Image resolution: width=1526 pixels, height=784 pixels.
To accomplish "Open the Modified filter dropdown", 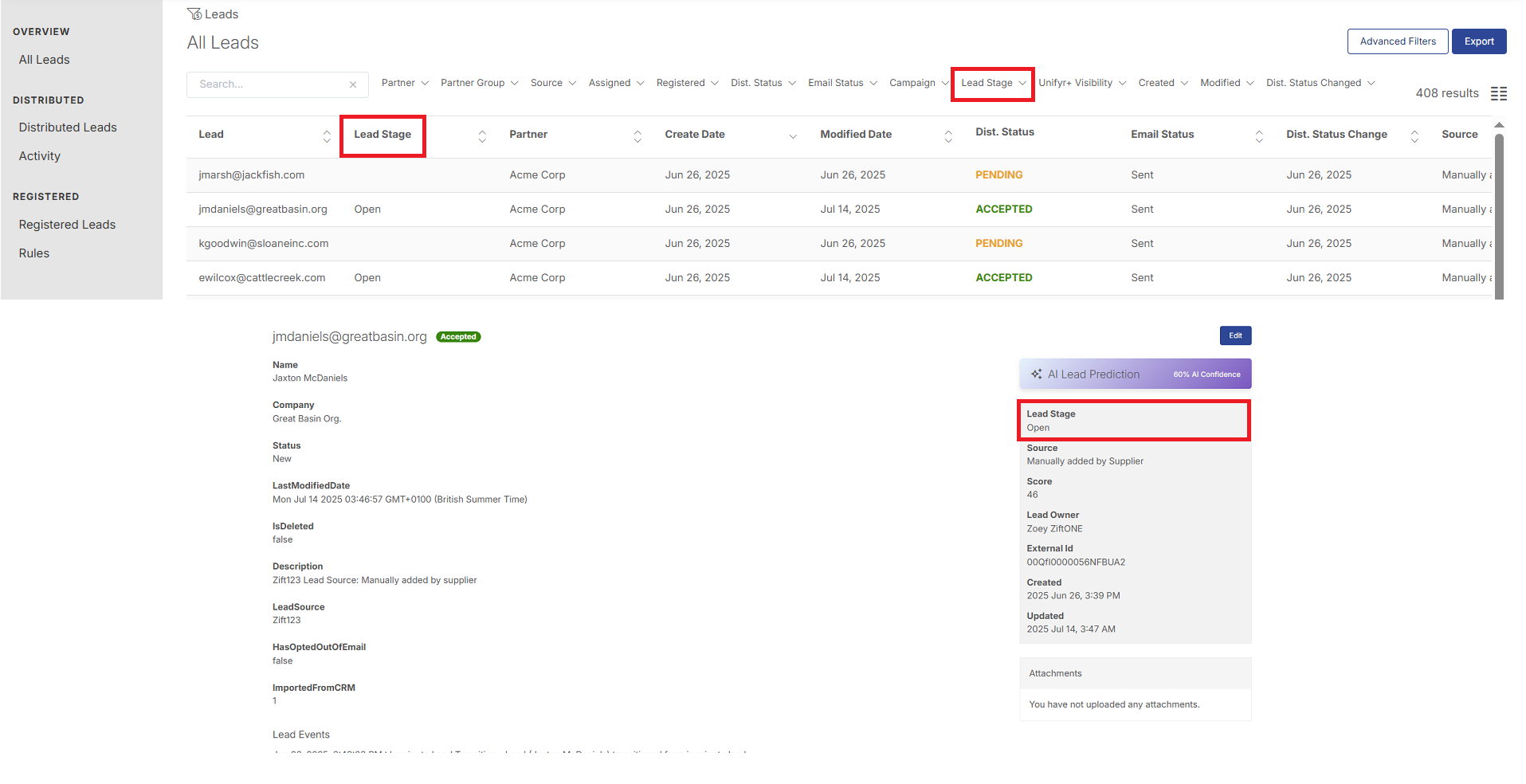I will pos(1226,83).
